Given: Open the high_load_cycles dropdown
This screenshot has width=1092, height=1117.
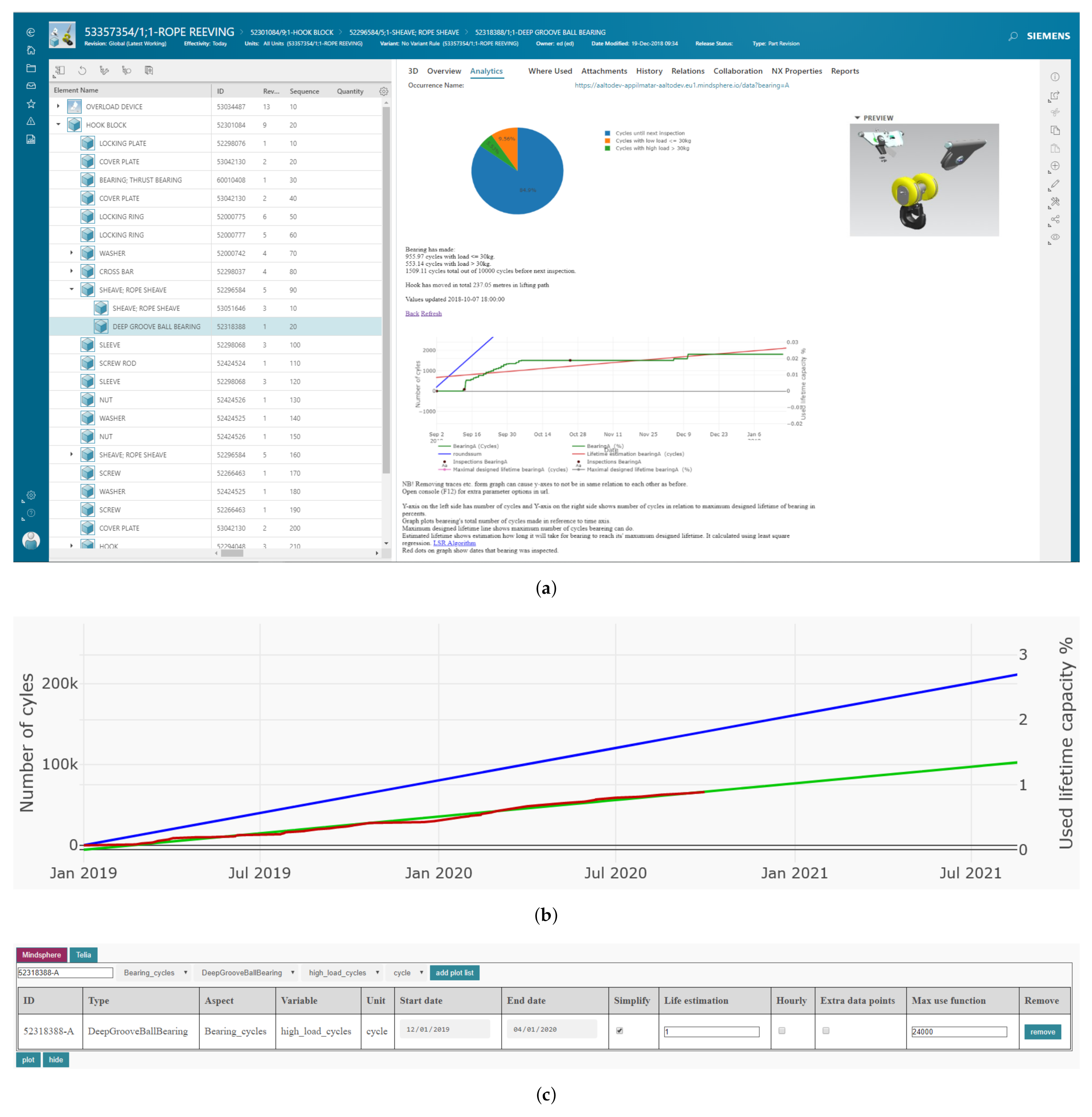Looking at the screenshot, I should [x=343, y=972].
